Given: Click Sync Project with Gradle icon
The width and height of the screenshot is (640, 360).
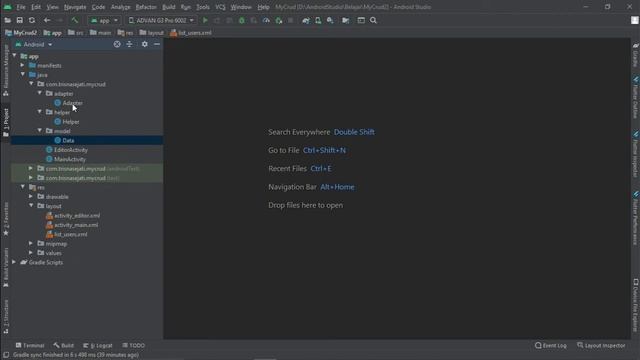Looking at the screenshot, I should pos(306,20).
